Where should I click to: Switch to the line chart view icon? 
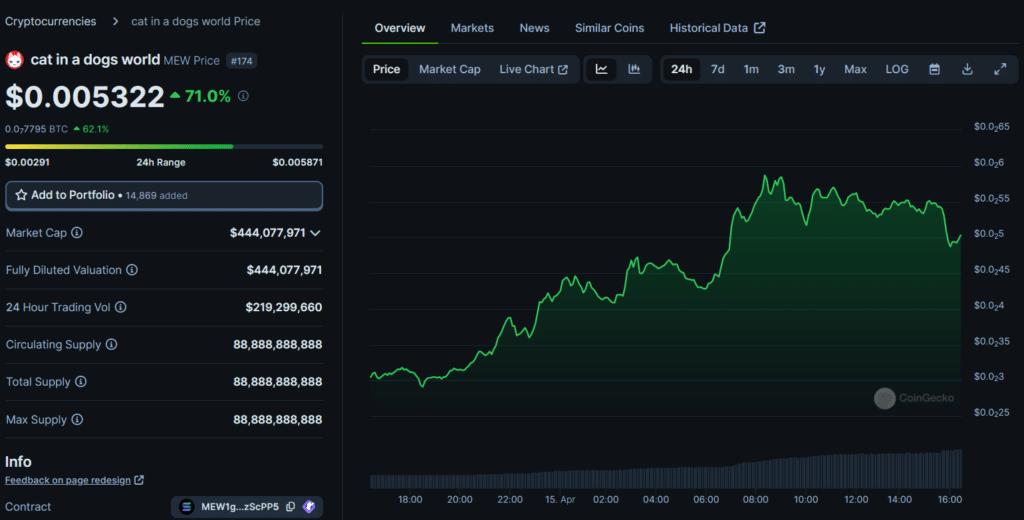click(602, 69)
